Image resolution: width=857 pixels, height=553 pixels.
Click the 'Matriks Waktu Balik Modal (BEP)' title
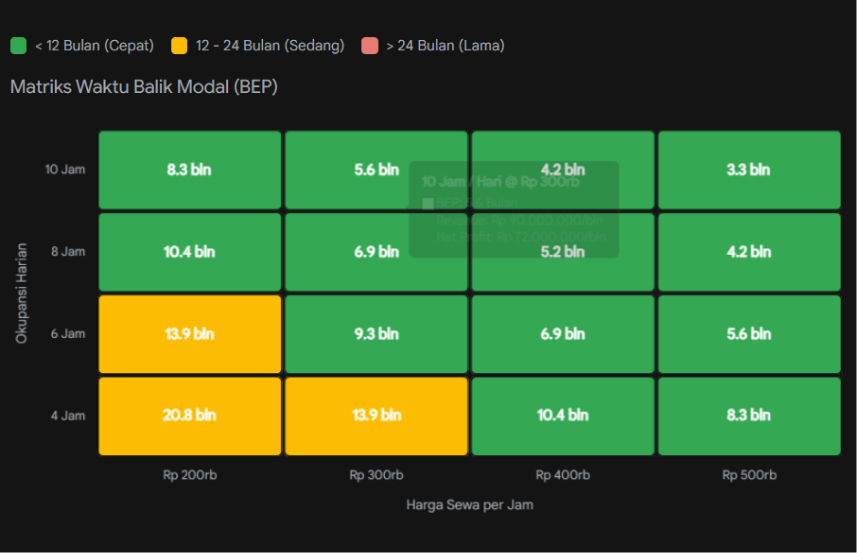click(143, 87)
